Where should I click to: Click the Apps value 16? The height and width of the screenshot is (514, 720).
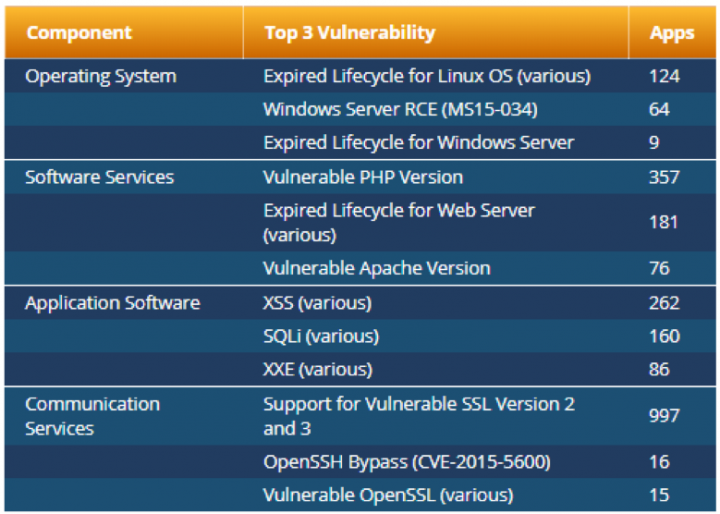pos(659,462)
